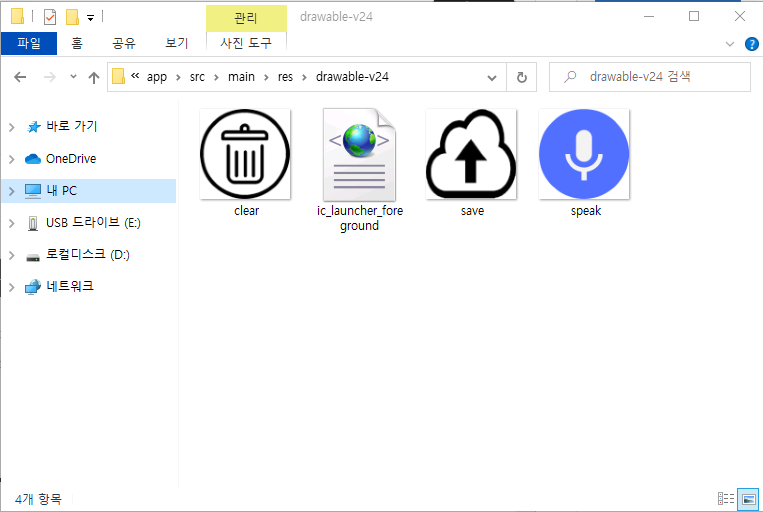The height and width of the screenshot is (512, 763).
Task: Click the properties icon in quick access toolbar
Action: tap(50, 17)
